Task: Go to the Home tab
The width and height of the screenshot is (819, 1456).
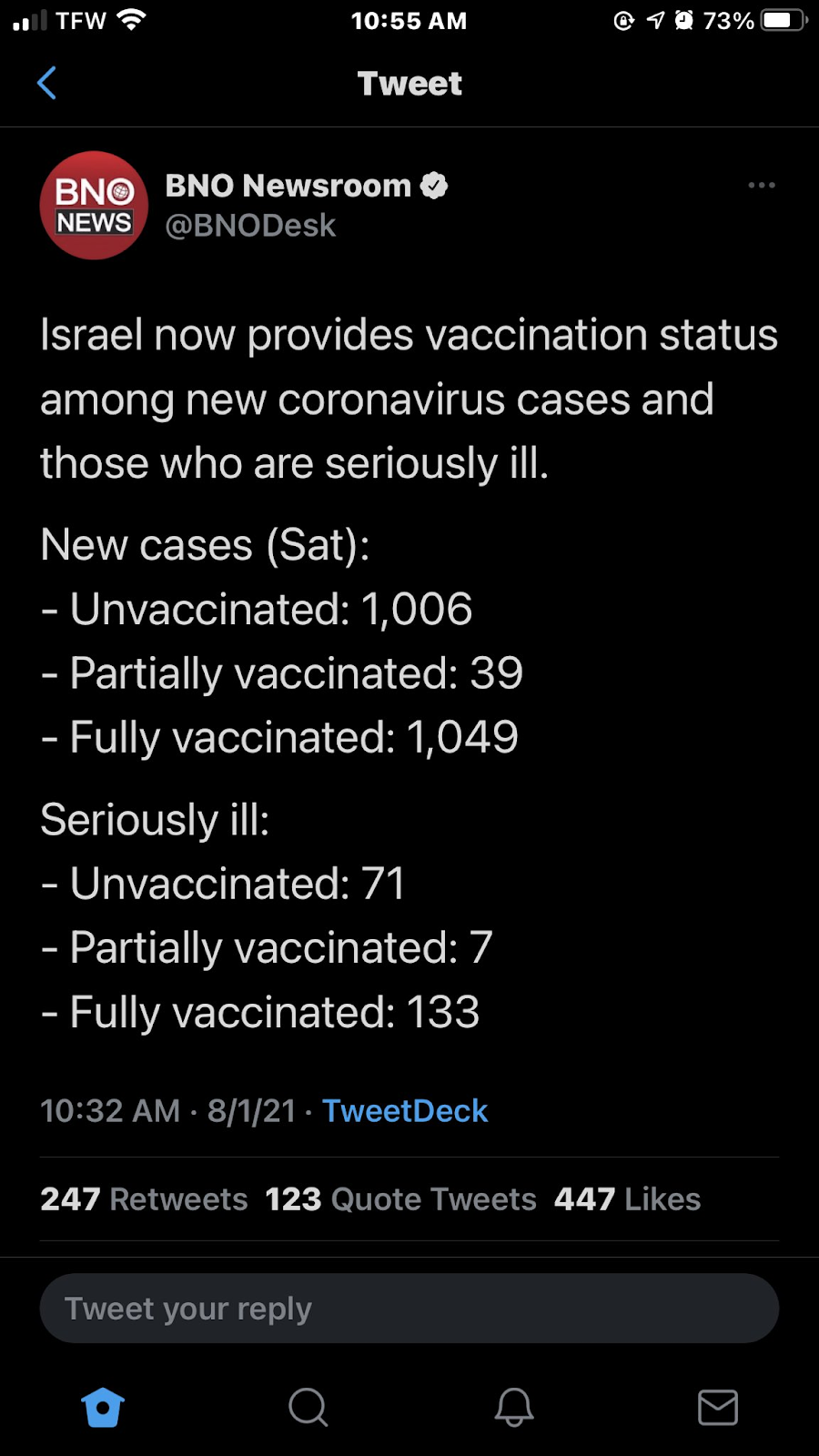Action: pyautogui.click(x=103, y=1408)
